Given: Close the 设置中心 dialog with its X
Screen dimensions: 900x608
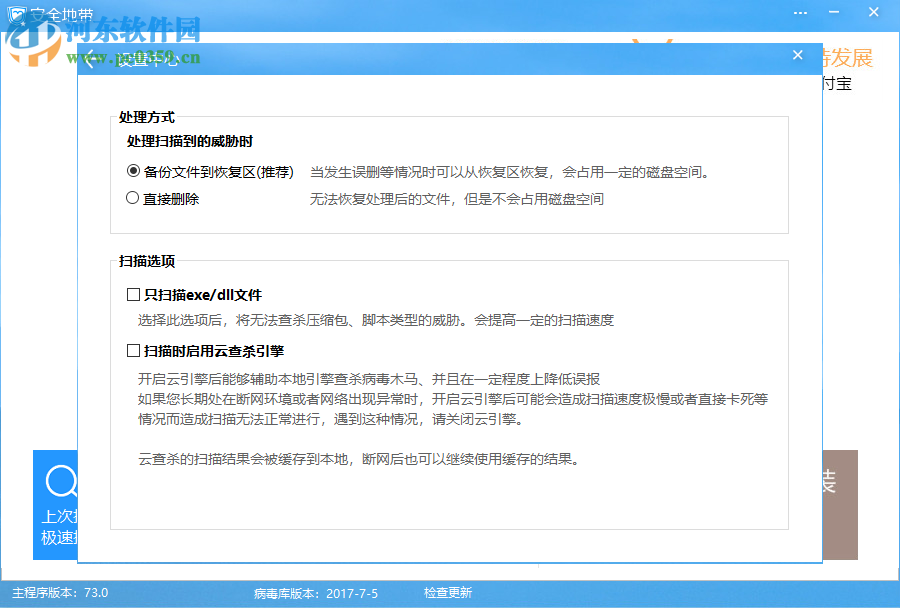Looking at the screenshot, I should [x=797, y=56].
